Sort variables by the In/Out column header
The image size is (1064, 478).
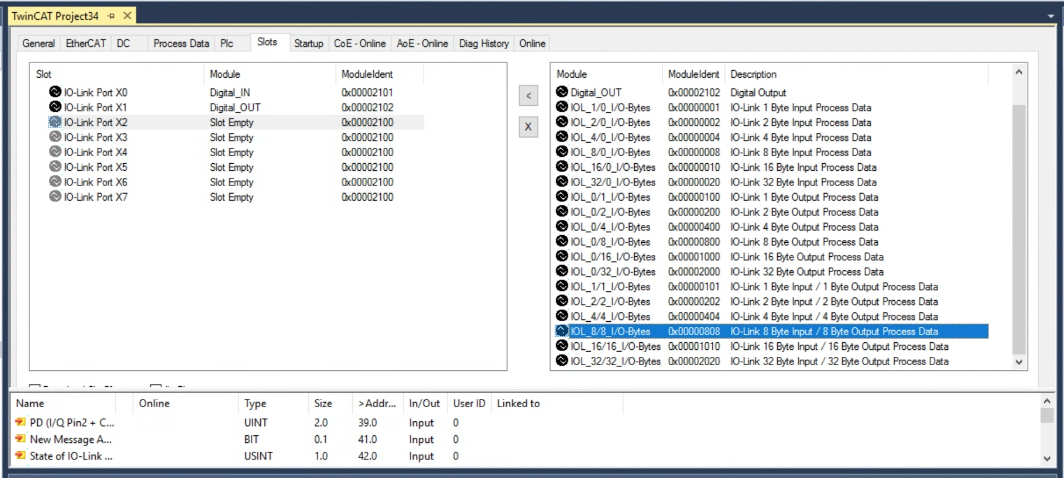425,403
